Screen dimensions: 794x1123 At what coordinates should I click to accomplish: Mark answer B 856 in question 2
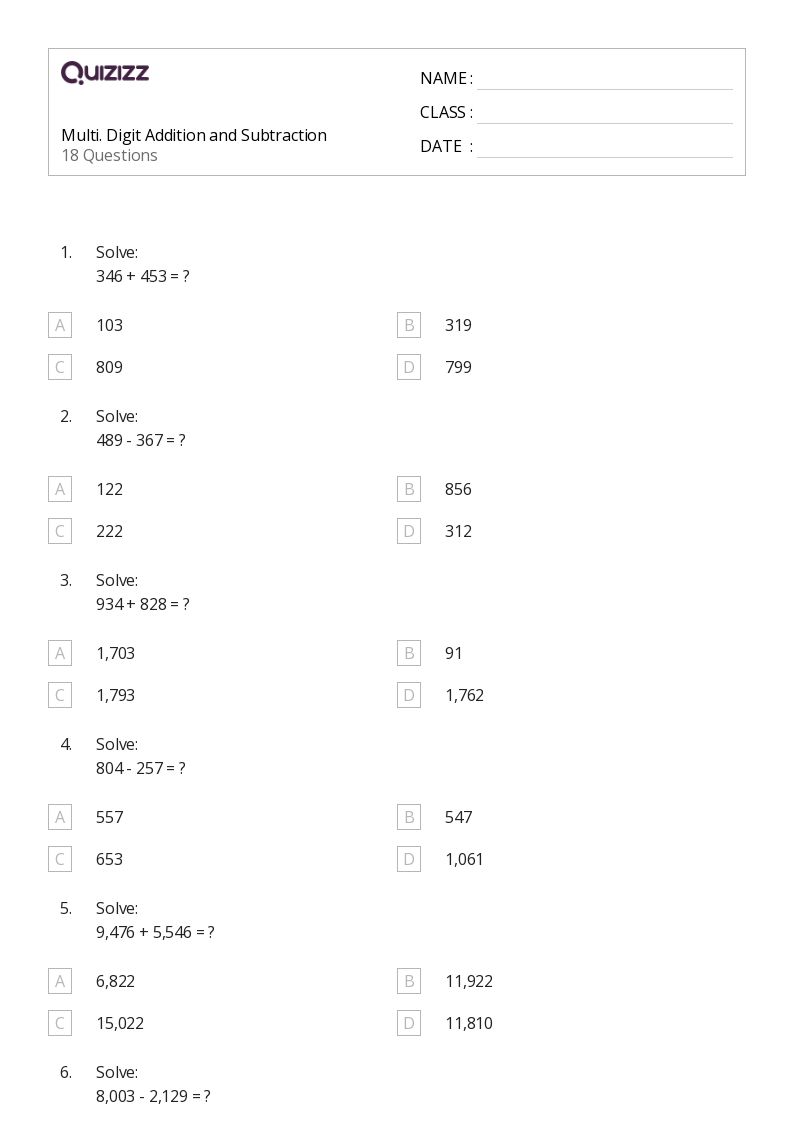tap(408, 489)
